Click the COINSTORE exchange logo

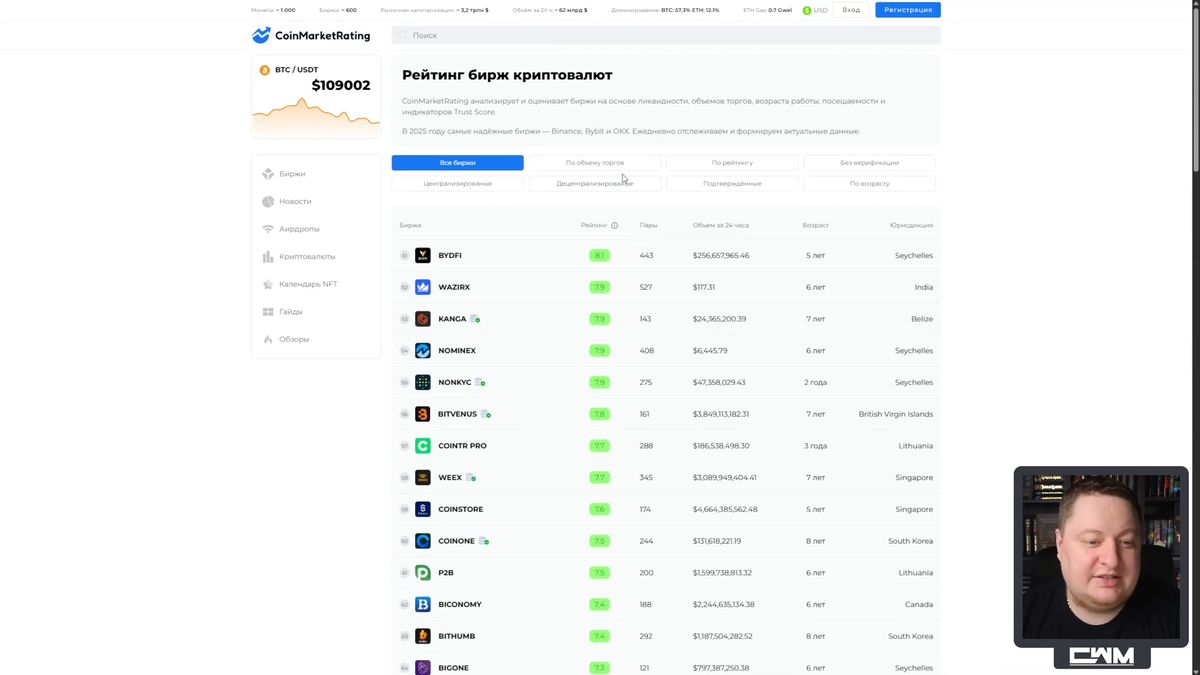(x=423, y=509)
